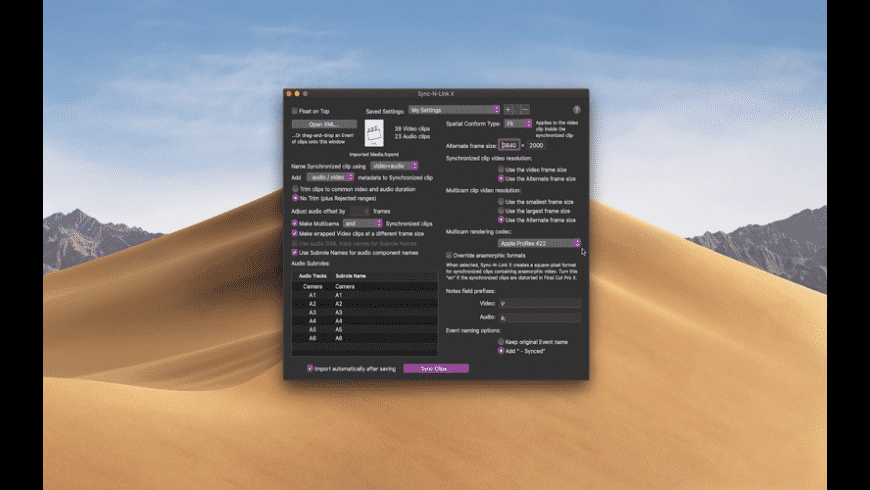870x490 pixels.
Task: Enable Override anamorphic formats checkbox
Action: point(449,255)
